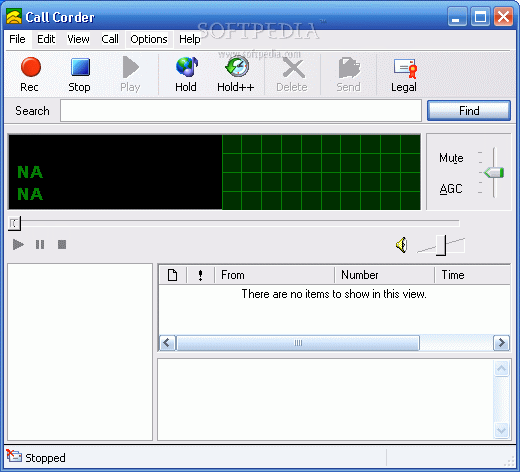
Task: Click the Find button
Action: tap(469, 111)
